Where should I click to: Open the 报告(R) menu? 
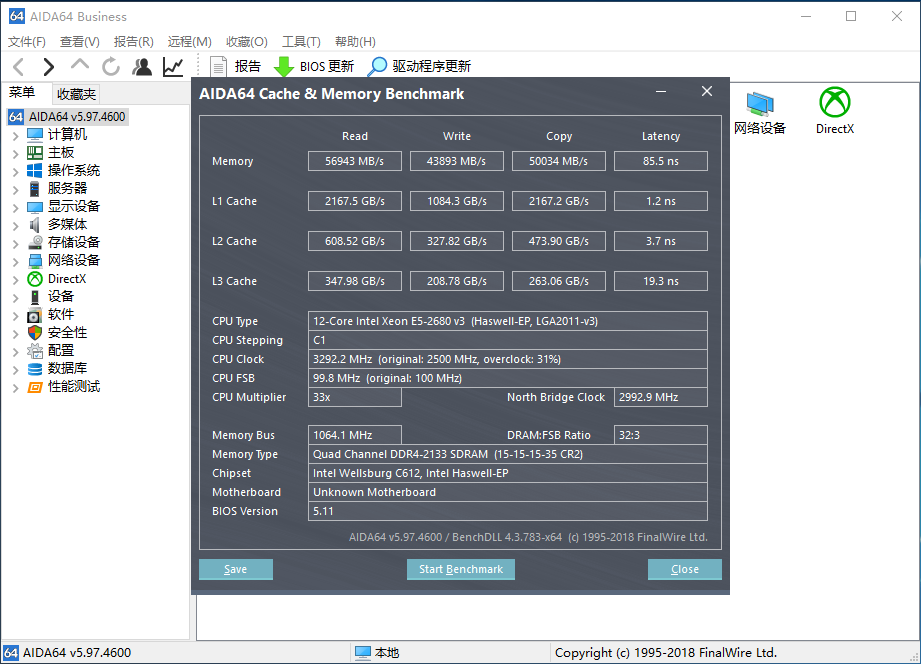pos(134,42)
